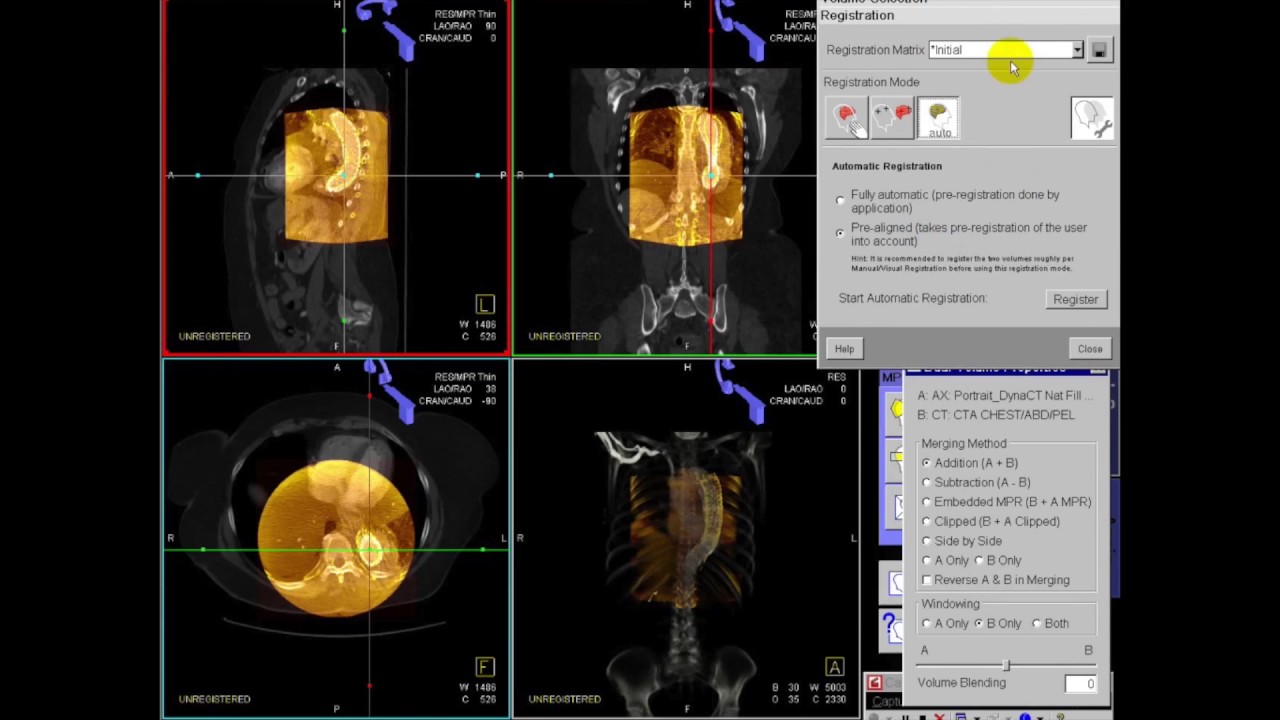Click the F orientation icon in axial view
Viewport: 1280px width, 720px height.
pos(484,666)
